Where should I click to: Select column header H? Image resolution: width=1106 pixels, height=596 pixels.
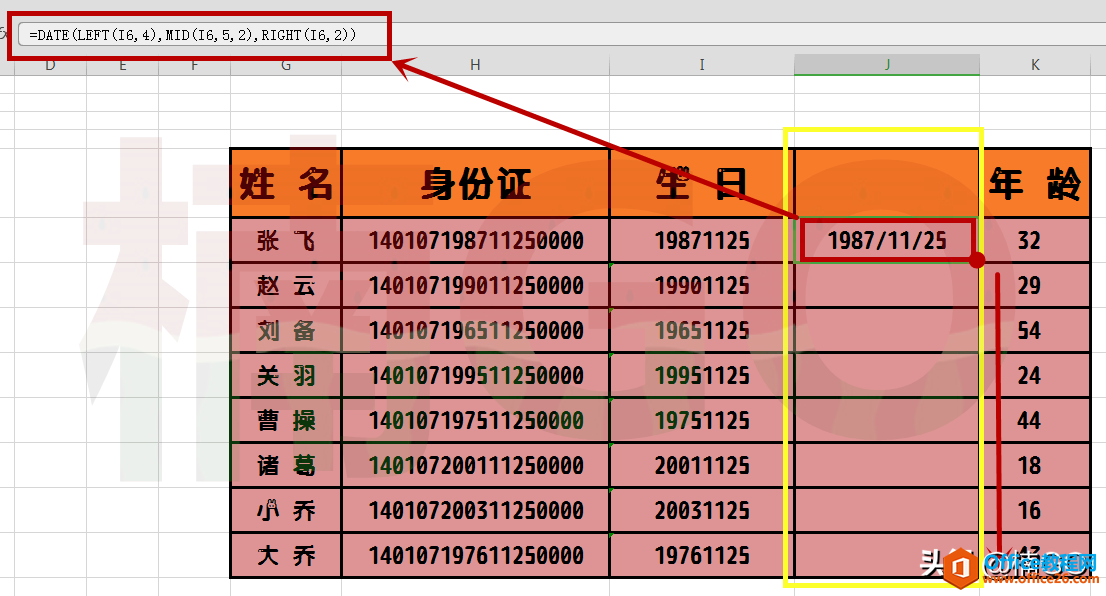pos(475,65)
